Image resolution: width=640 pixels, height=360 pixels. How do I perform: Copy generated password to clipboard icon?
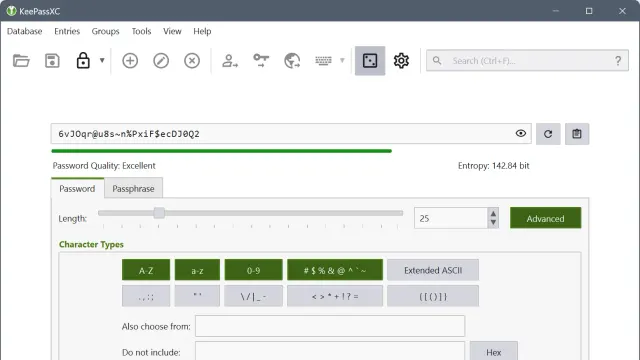(577, 134)
